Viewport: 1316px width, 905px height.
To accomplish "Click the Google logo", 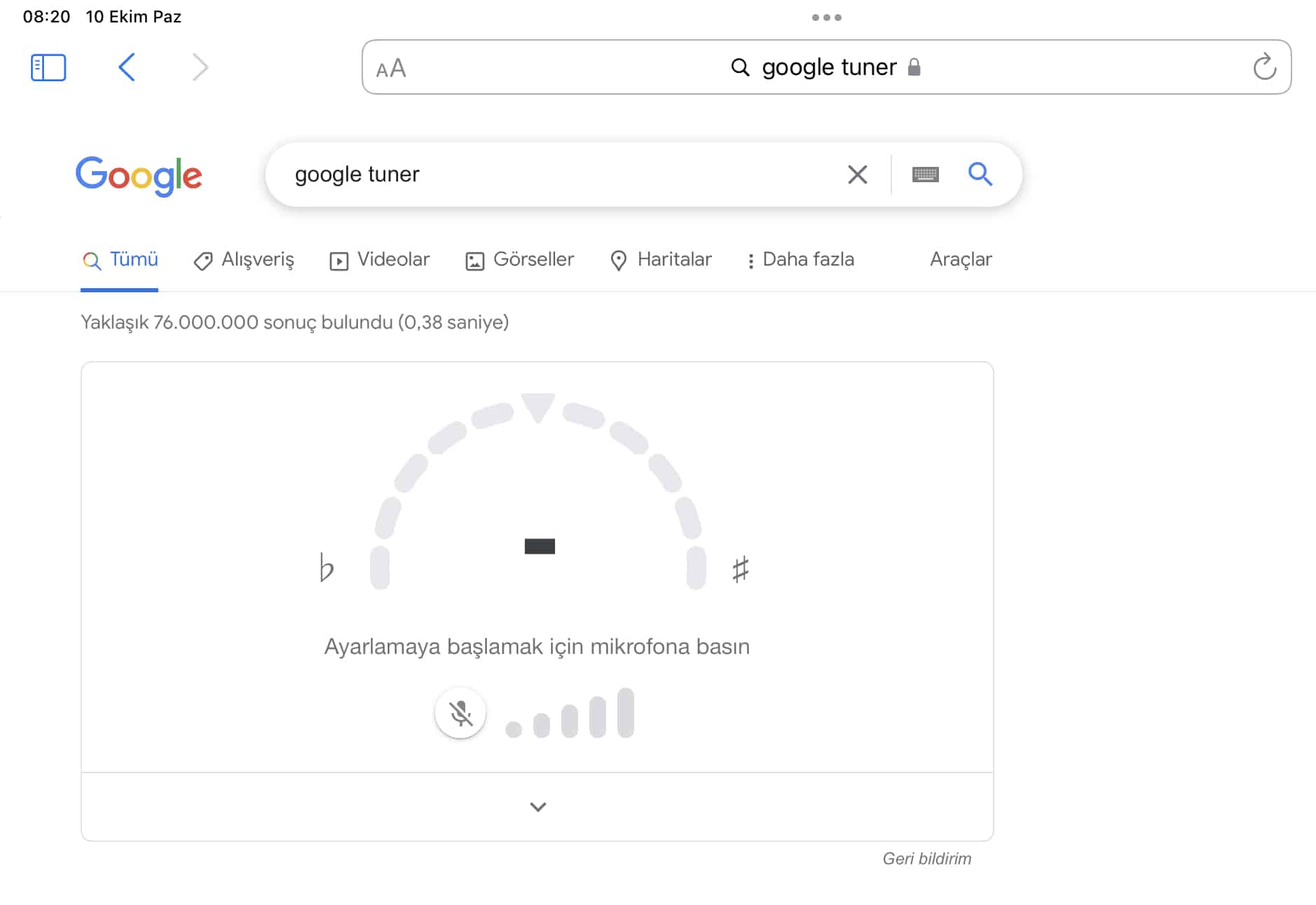I will [139, 175].
